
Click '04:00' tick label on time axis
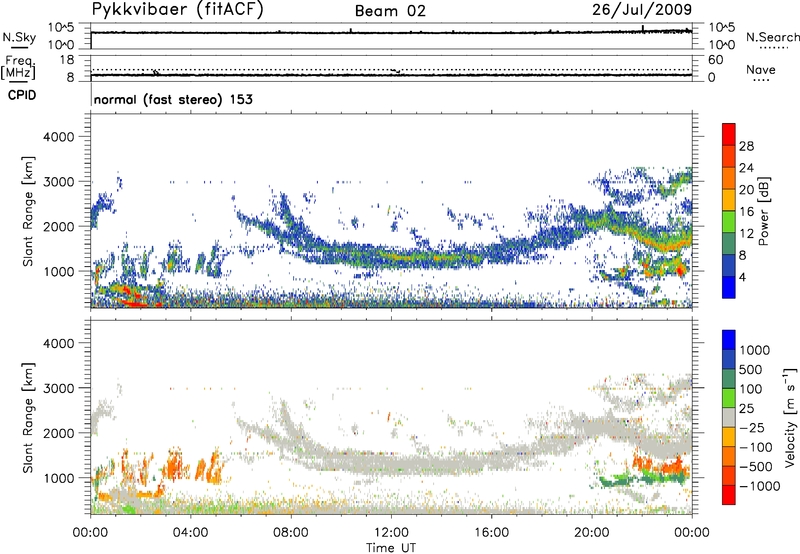190,533
